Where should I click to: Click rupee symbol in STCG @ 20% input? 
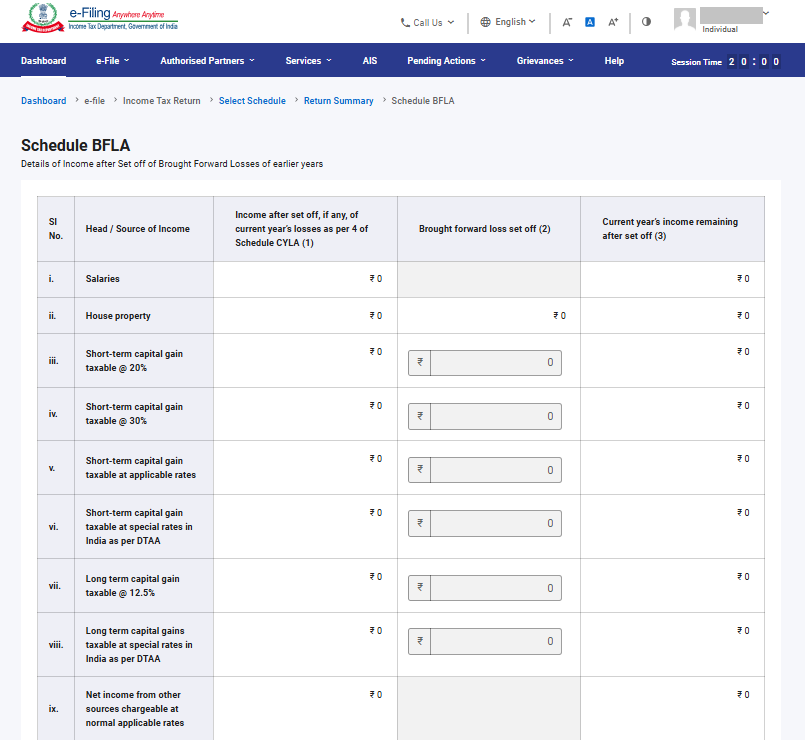[x=419, y=363]
